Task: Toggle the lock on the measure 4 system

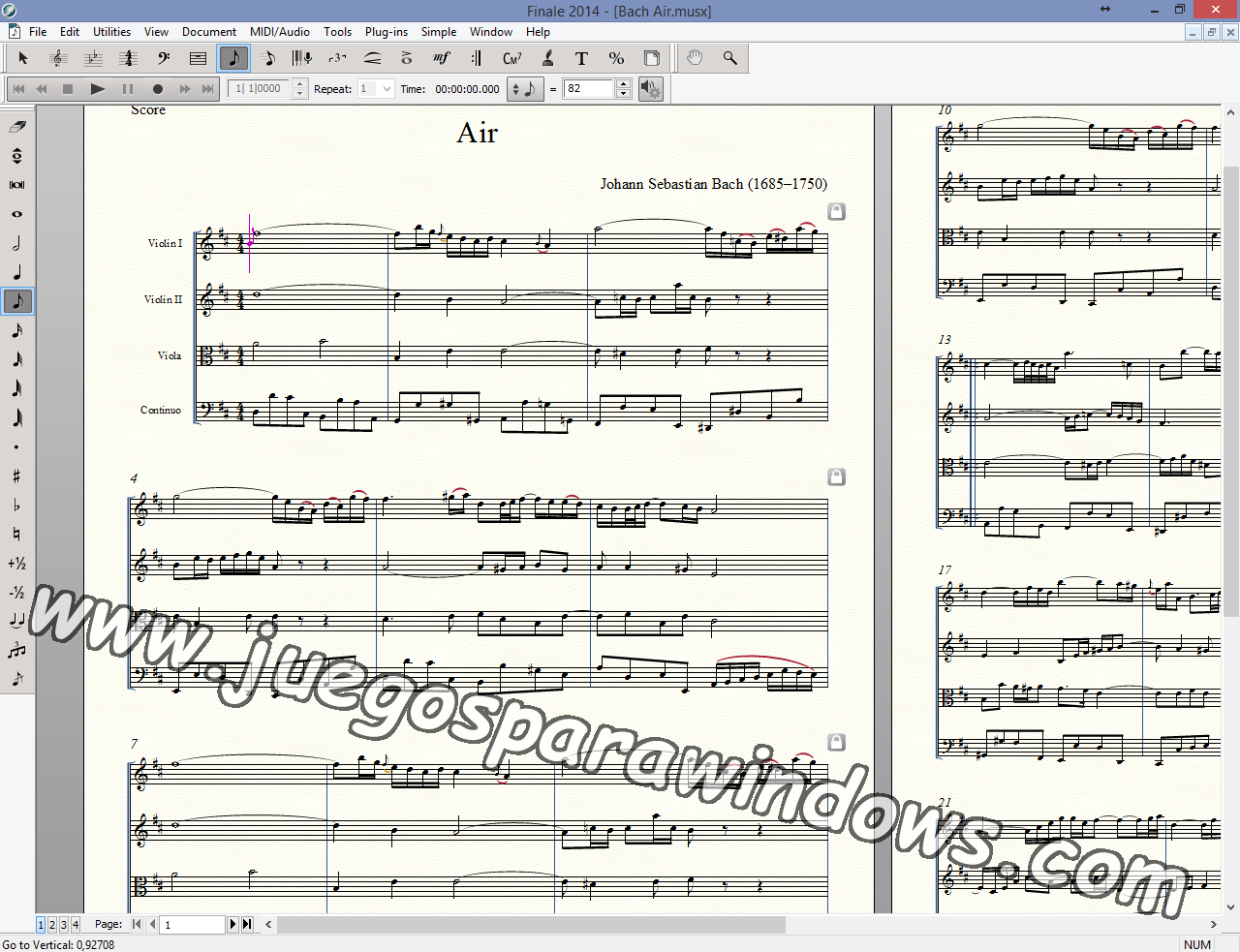Action: coord(837,476)
